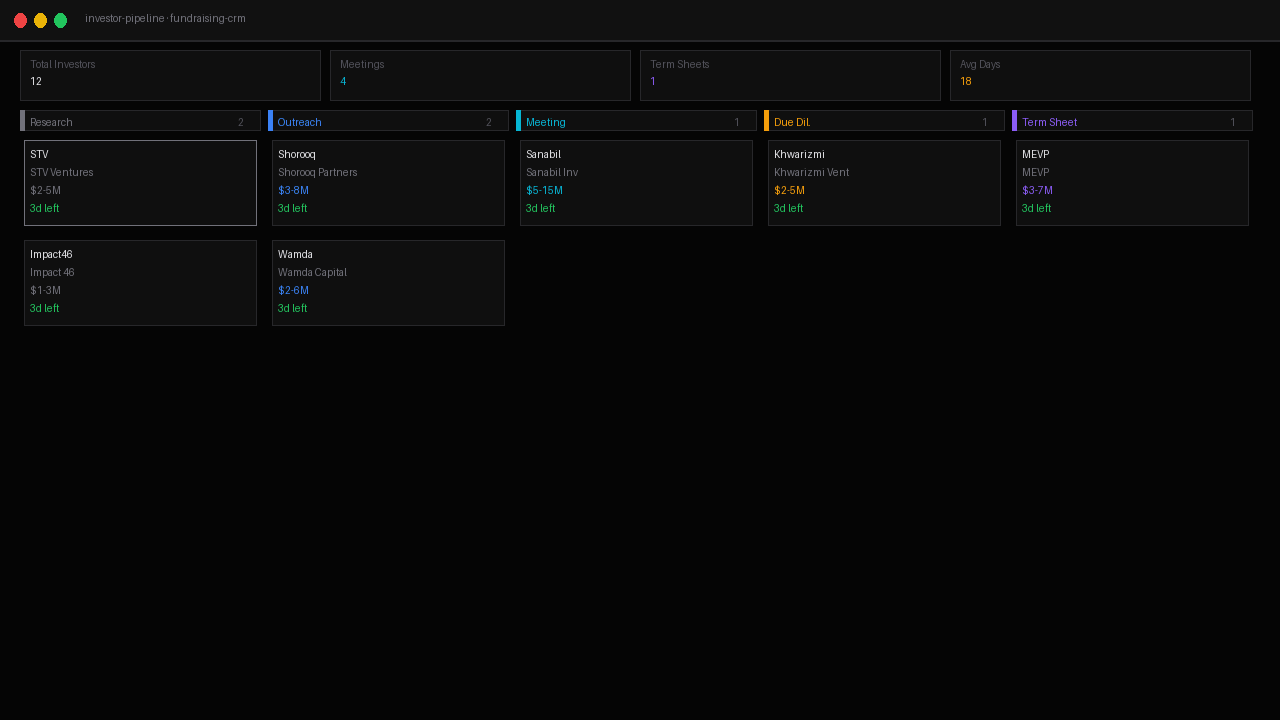Open the STV investor card
The height and width of the screenshot is (720, 1280).
pos(140,183)
